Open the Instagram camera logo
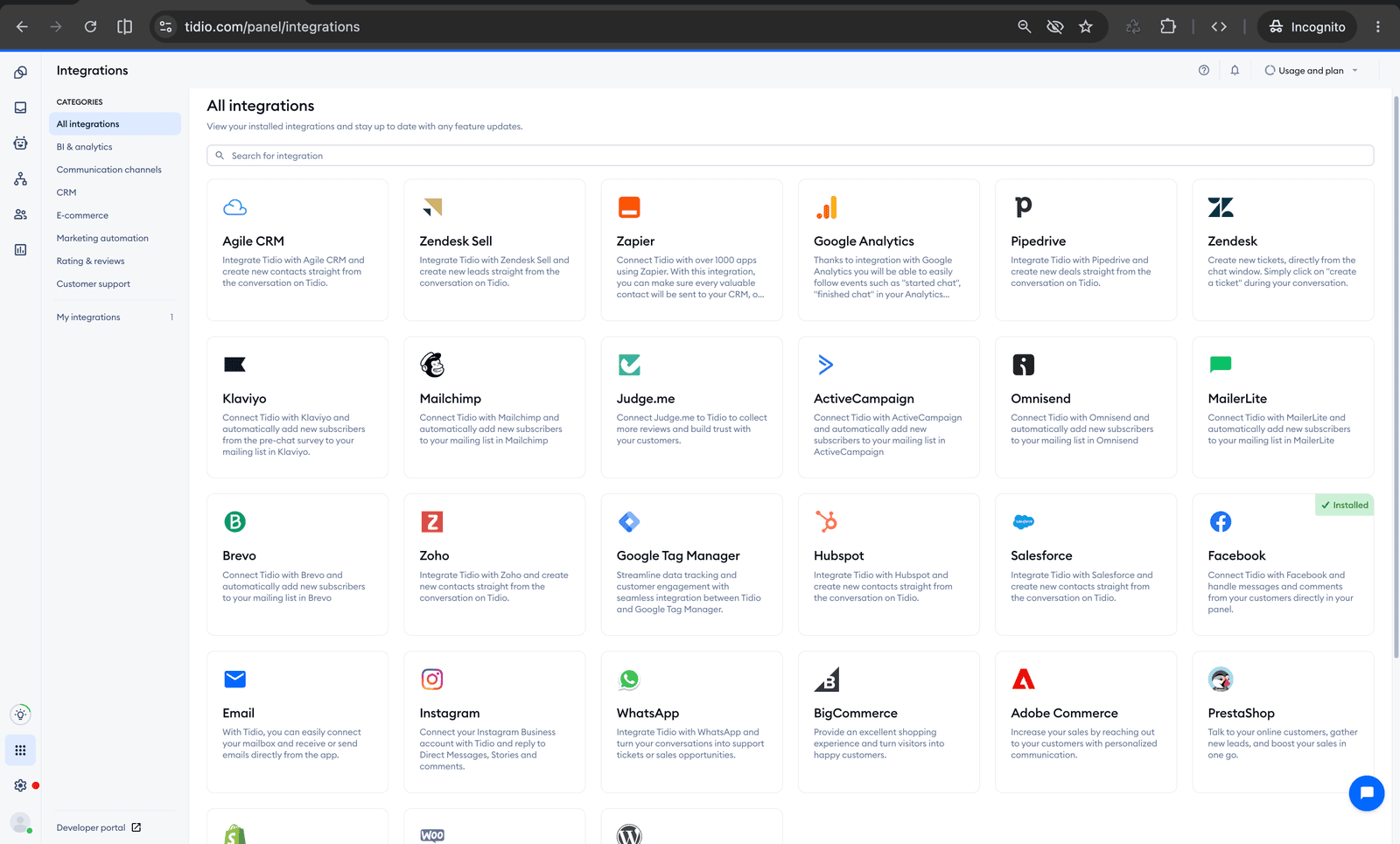 (x=432, y=680)
